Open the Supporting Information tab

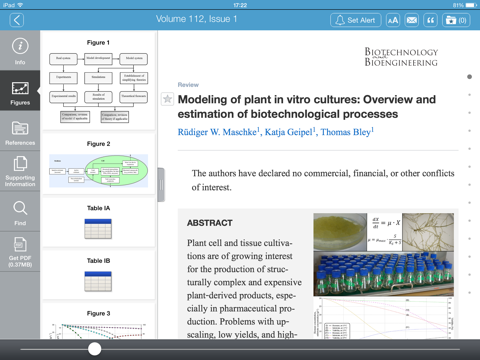point(20,171)
